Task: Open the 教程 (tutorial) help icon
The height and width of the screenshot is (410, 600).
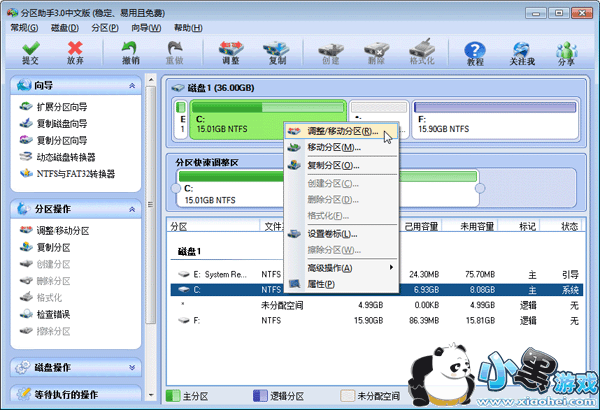Action: [x=475, y=54]
